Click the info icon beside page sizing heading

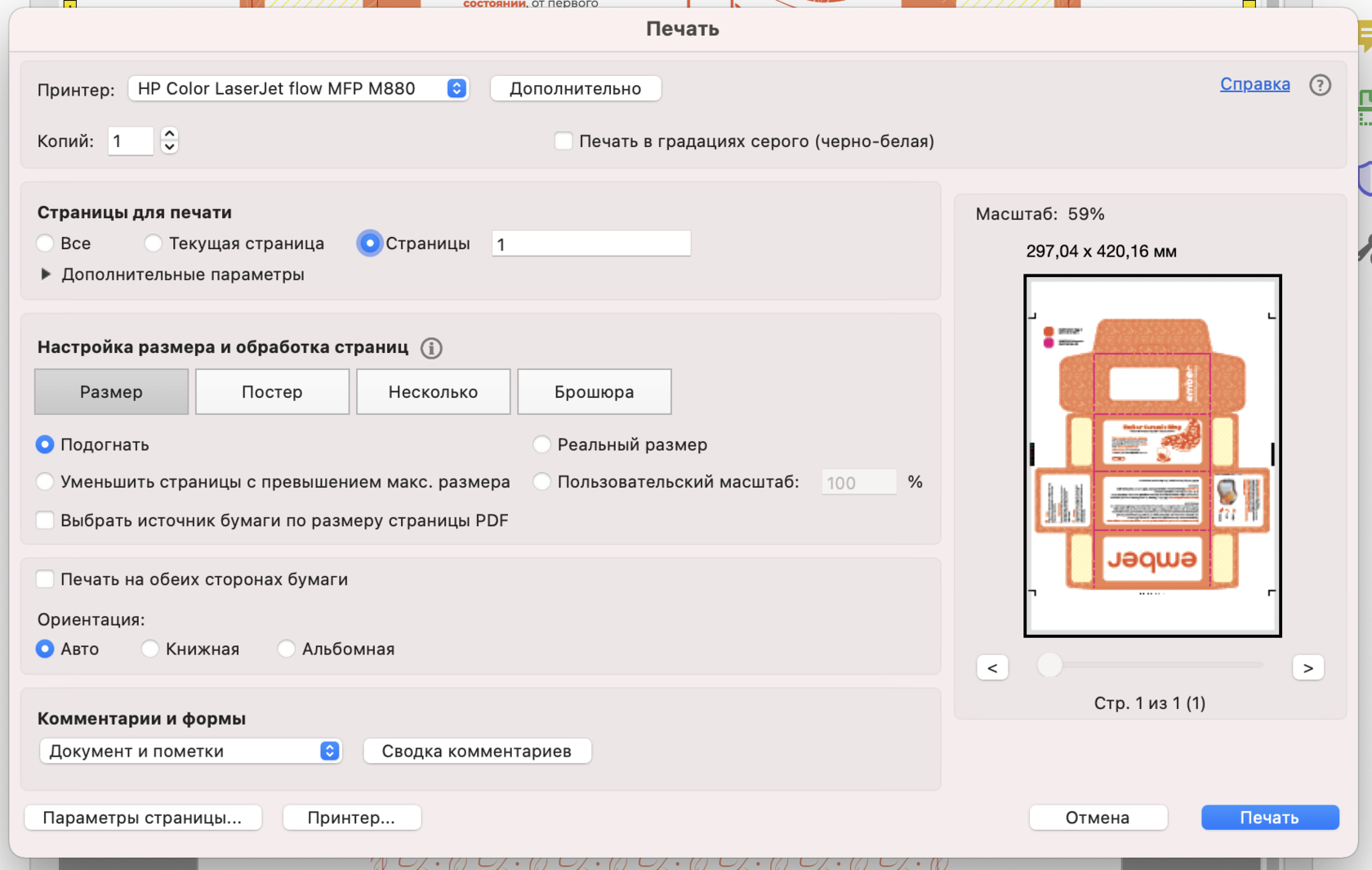pyautogui.click(x=431, y=348)
